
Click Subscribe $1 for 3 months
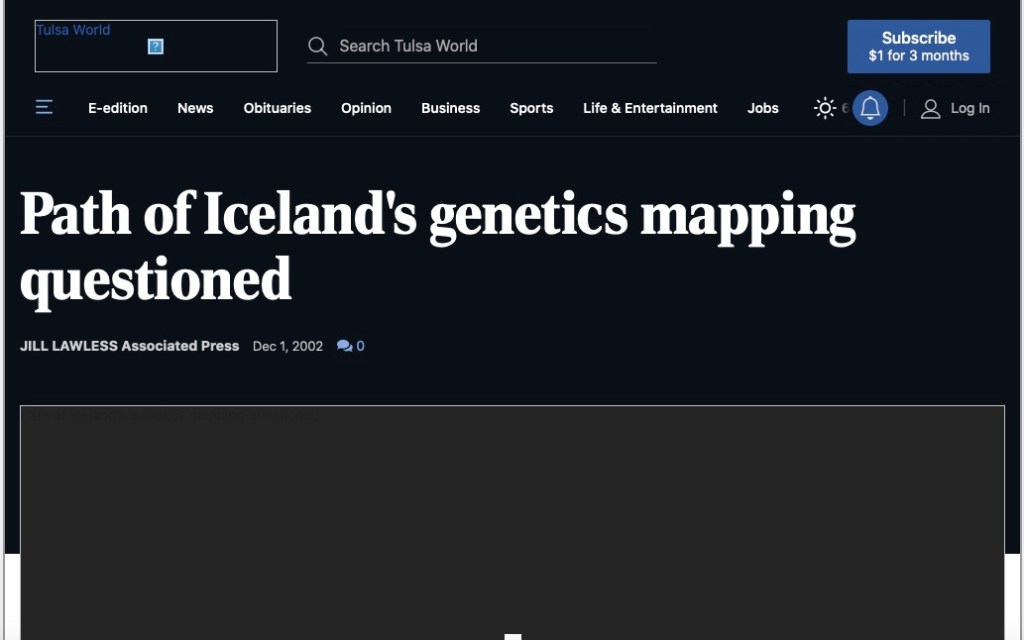point(918,46)
